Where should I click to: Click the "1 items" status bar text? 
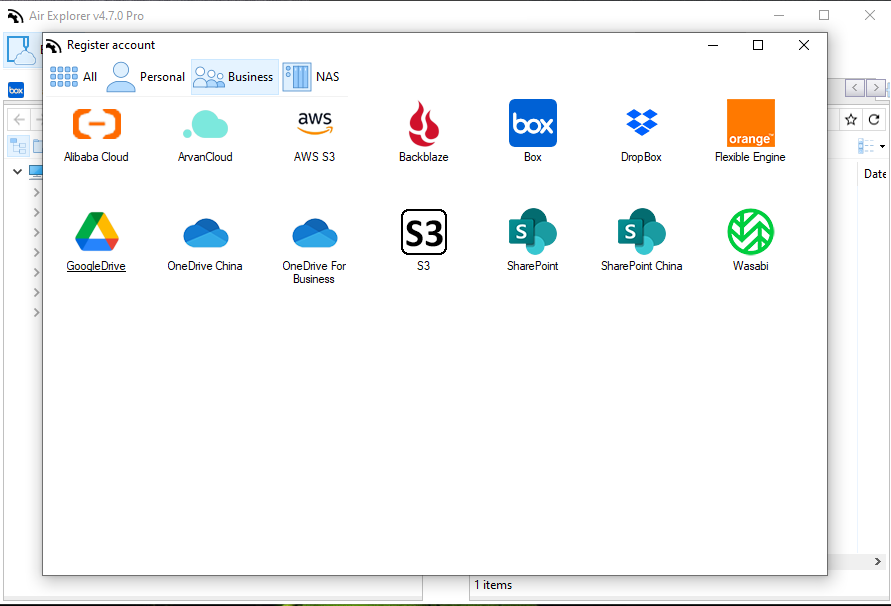coord(493,585)
